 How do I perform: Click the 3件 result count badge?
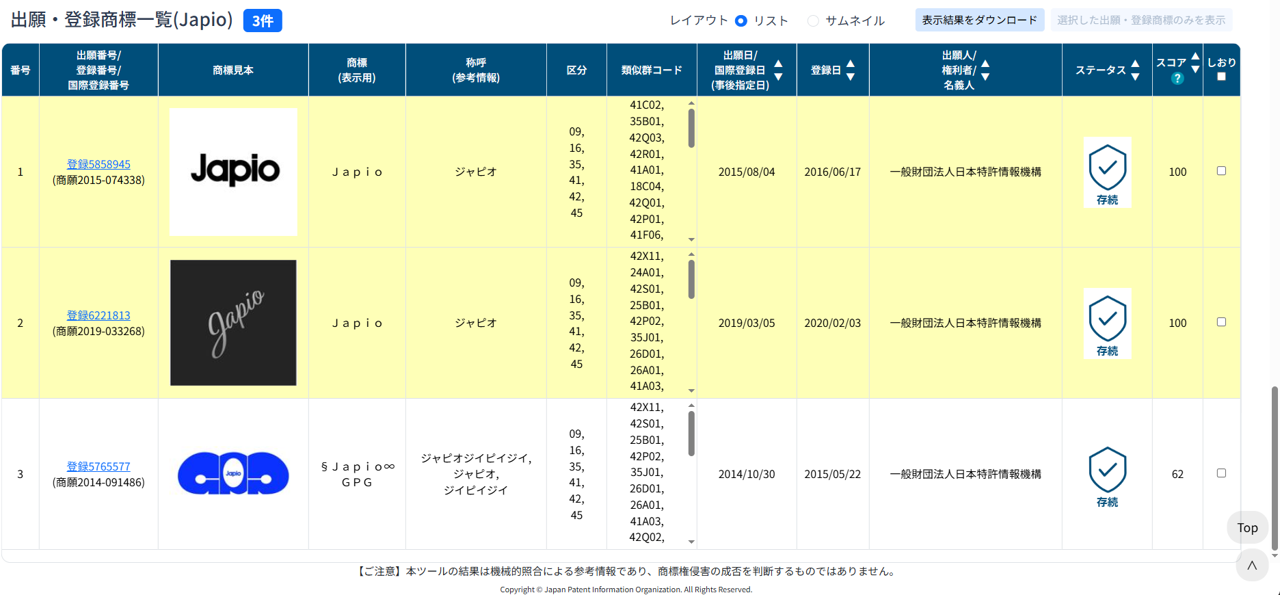[x=262, y=21]
